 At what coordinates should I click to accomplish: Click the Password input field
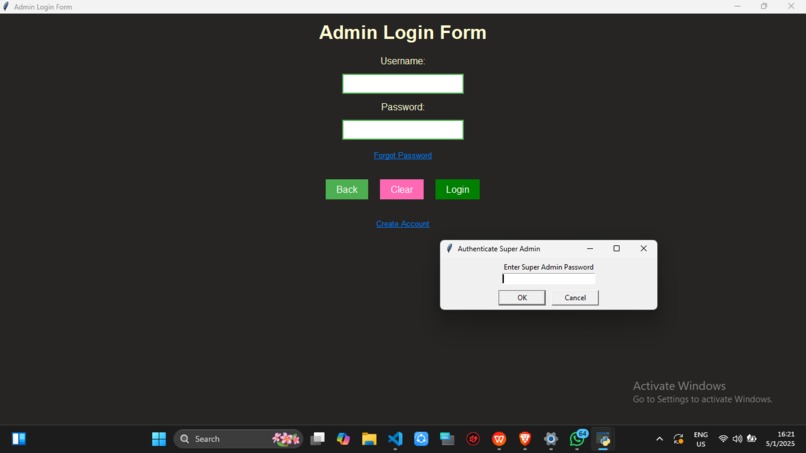click(402, 130)
